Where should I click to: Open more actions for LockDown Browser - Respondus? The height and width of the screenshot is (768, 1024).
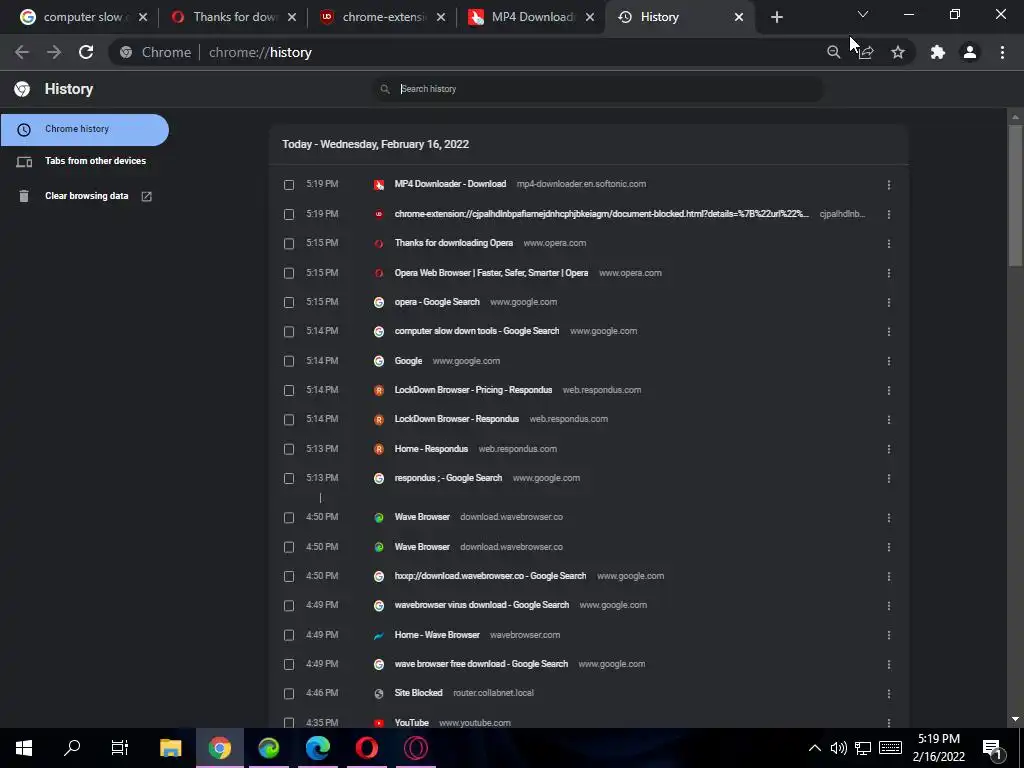point(889,420)
